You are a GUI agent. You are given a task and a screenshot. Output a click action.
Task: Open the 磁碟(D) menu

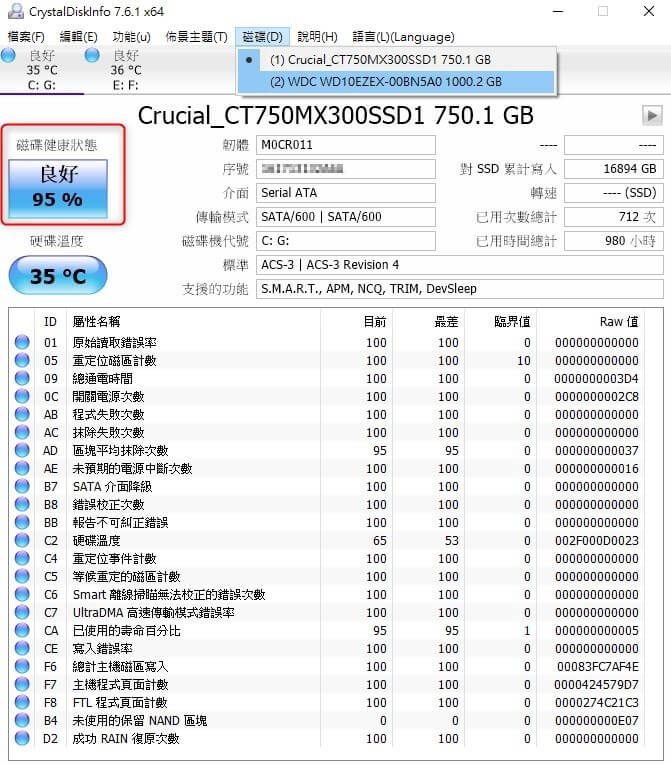coord(263,37)
